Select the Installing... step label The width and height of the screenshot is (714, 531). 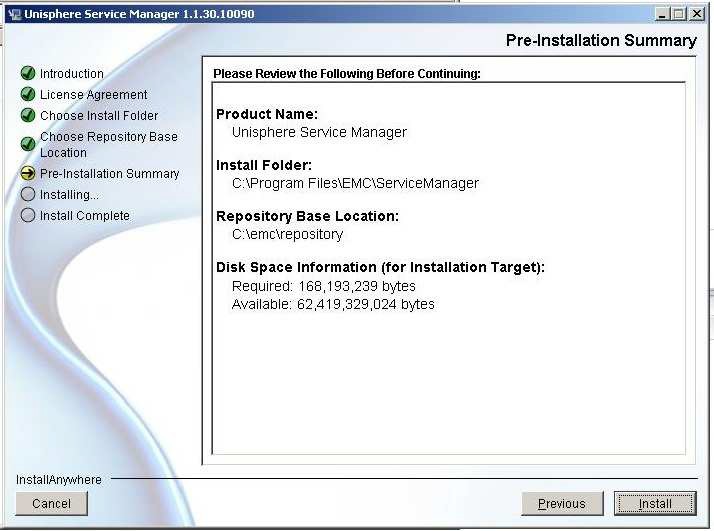click(69, 194)
